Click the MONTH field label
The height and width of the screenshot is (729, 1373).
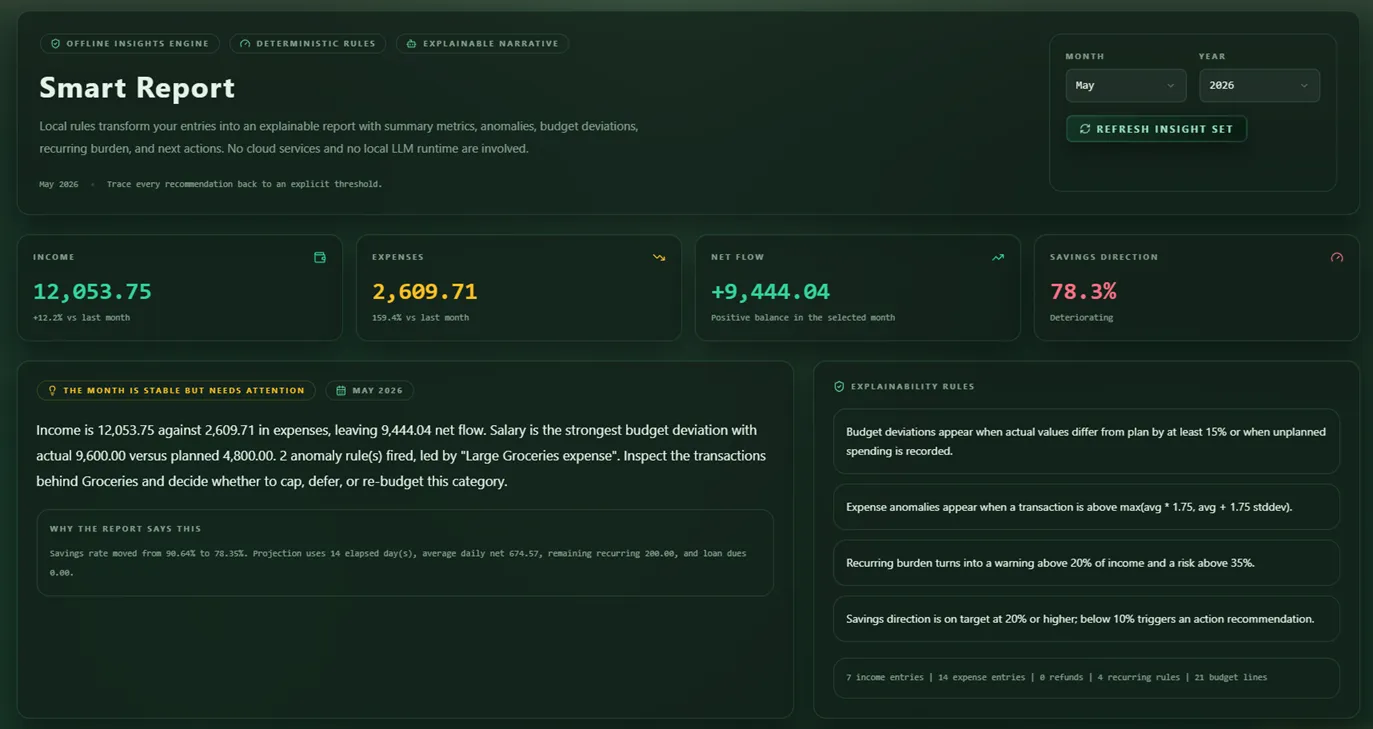point(1085,57)
